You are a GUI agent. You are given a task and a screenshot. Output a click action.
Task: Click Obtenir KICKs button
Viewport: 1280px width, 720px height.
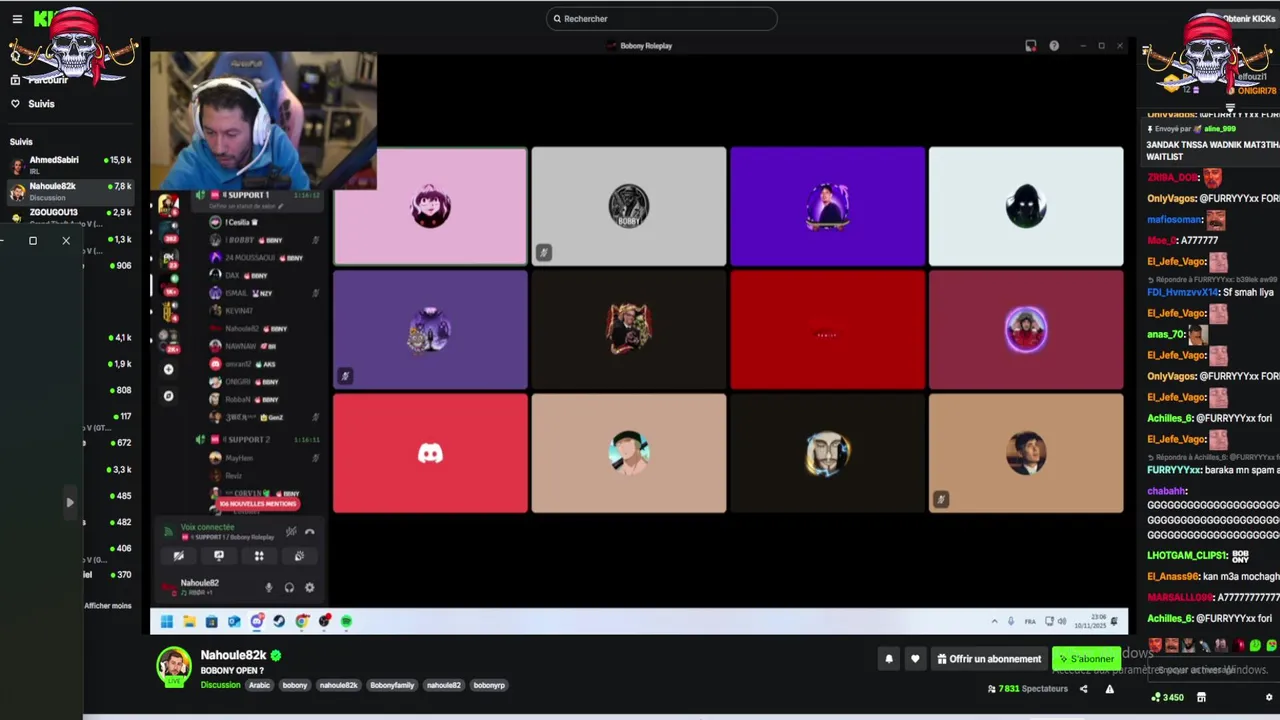(1243, 19)
